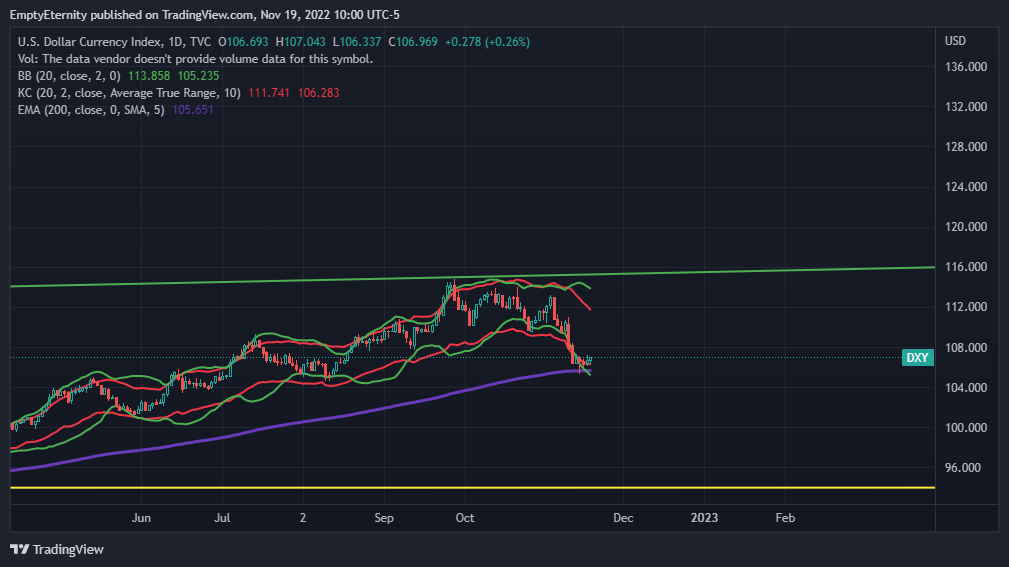The image size is (1009, 567).
Task: Click the Vol data vendor notice text
Action: click(195, 59)
